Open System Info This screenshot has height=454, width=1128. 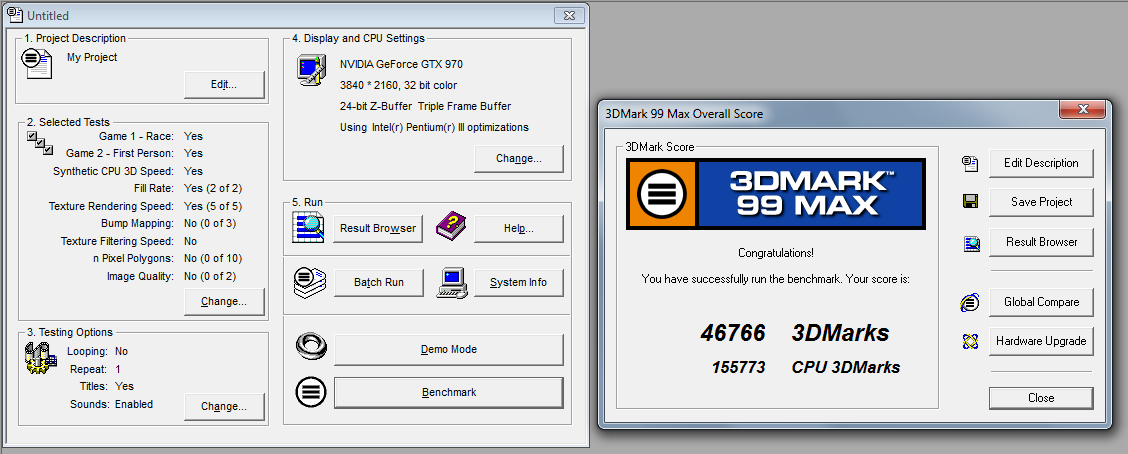(519, 282)
